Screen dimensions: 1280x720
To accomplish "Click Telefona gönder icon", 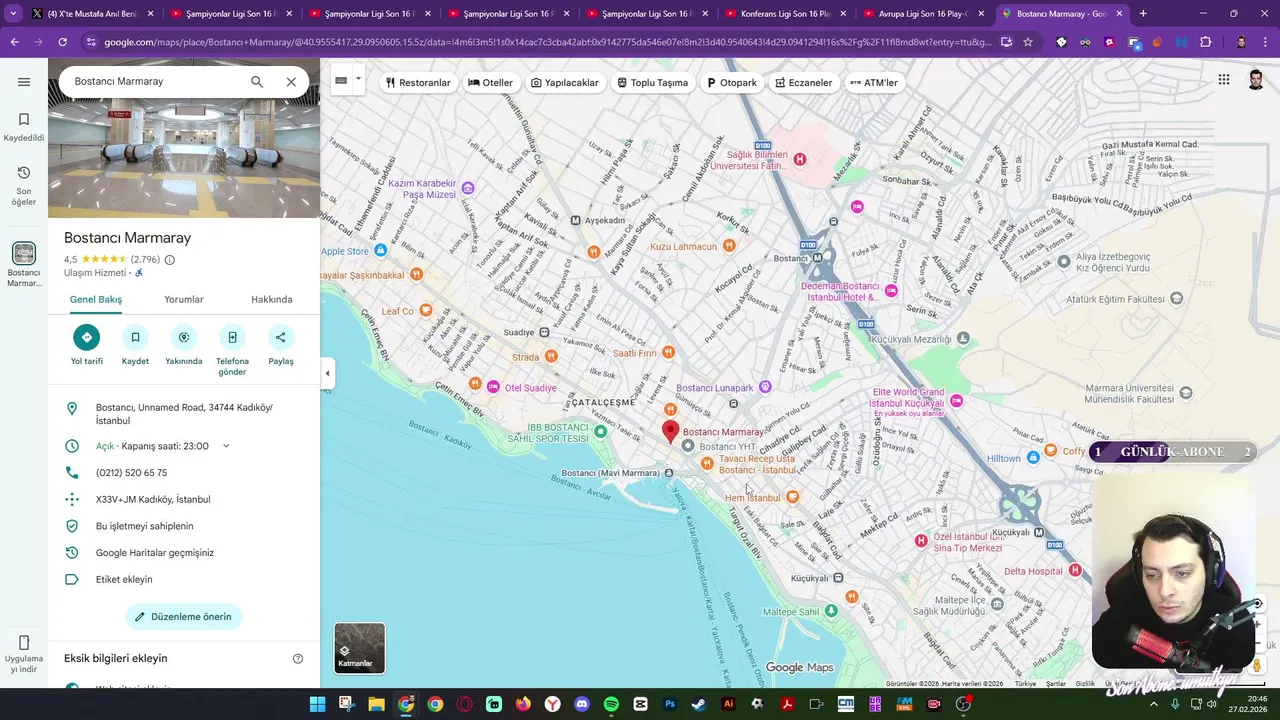I will pyautogui.click(x=232, y=337).
